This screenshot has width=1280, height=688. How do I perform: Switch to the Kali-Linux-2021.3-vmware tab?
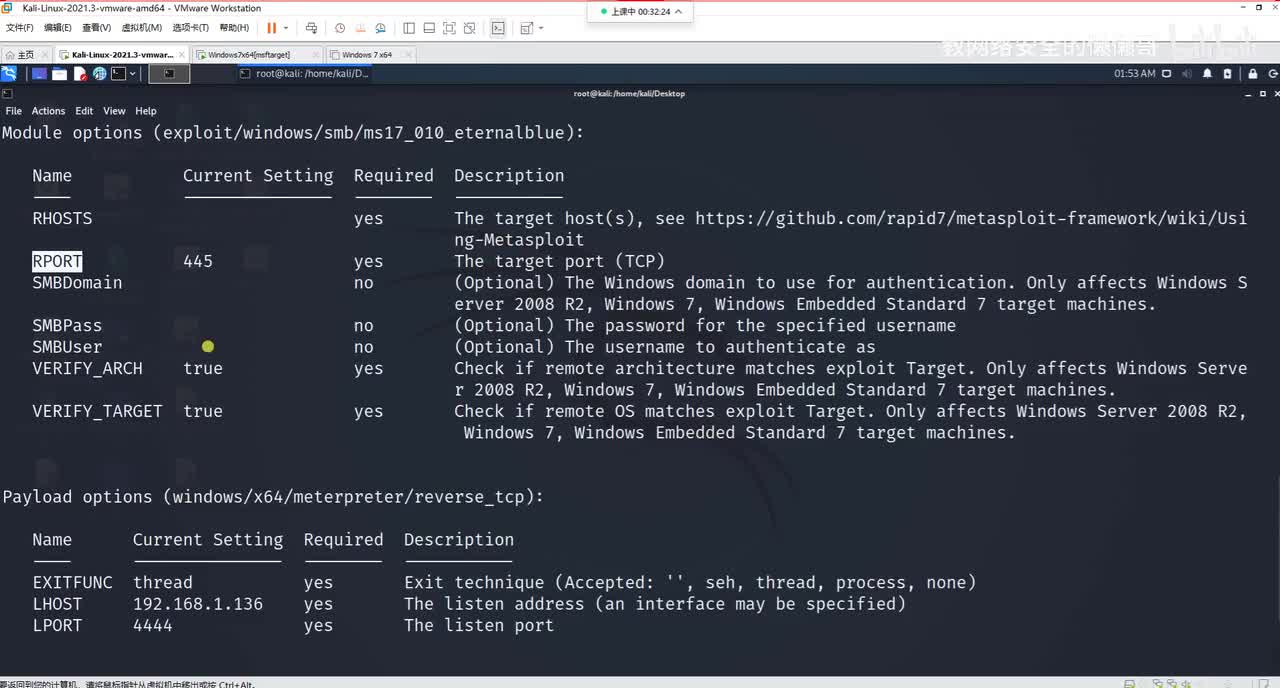(x=120, y=55)
